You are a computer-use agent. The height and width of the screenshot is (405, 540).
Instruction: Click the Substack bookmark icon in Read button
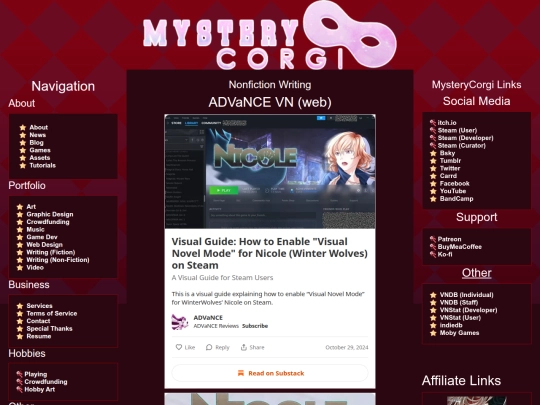241,373
